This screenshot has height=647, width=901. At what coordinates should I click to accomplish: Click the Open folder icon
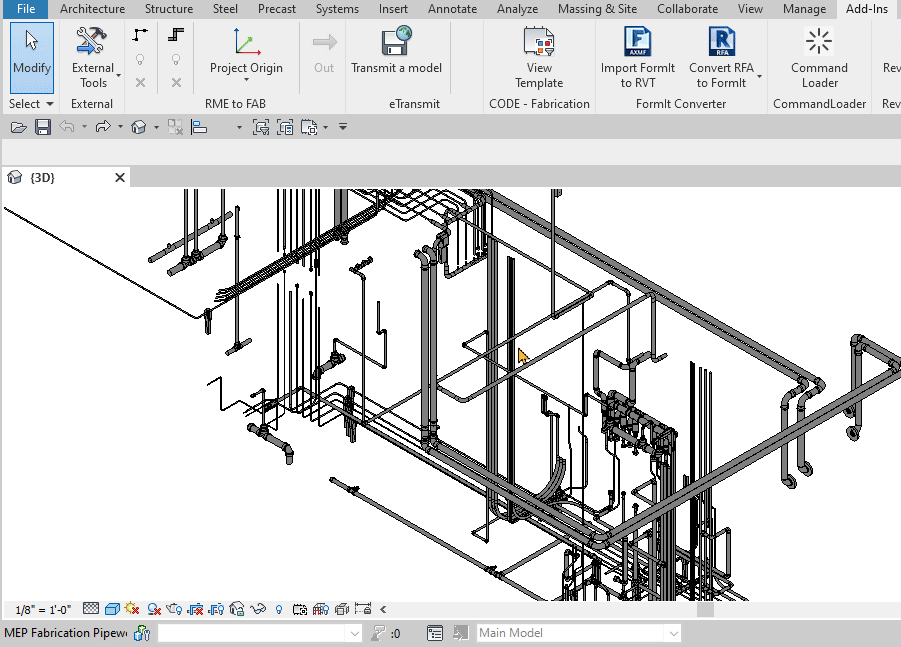click(18, 127)
